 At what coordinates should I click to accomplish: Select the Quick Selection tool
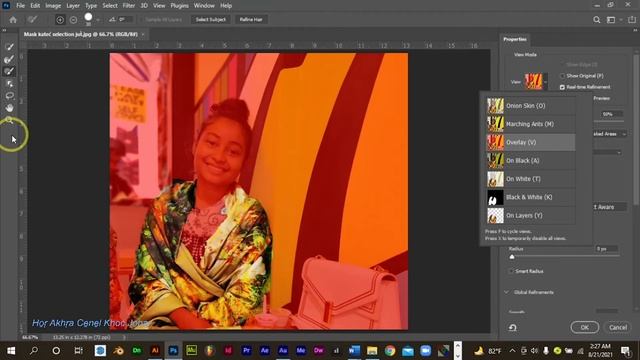click(9, 47)
